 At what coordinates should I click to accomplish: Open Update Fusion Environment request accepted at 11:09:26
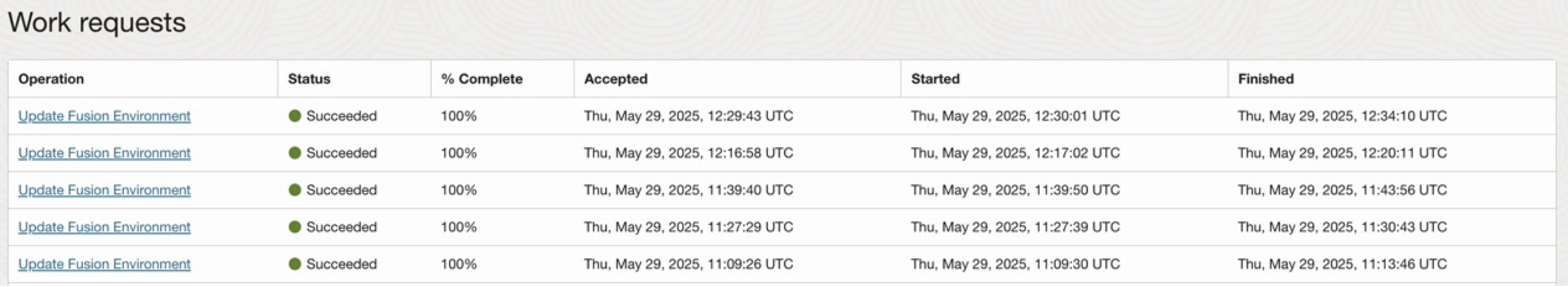coord(104,264)
